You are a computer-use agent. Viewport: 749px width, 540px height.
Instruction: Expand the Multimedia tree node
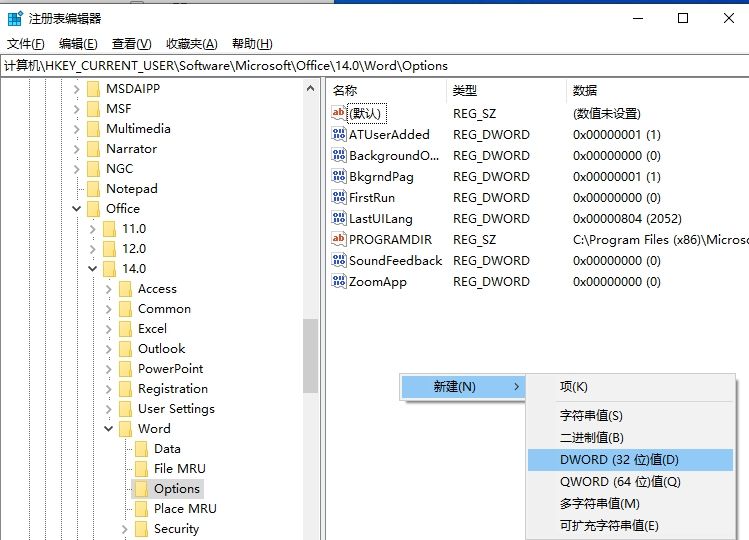(x=76, y=129)
